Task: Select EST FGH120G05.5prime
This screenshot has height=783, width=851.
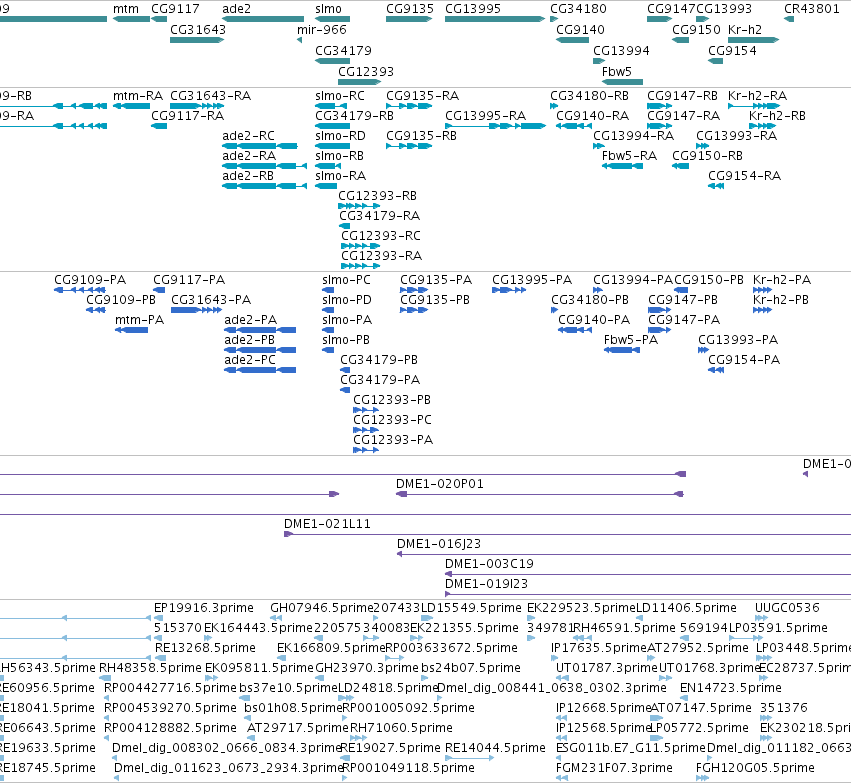Action: (x=702, y=778)
